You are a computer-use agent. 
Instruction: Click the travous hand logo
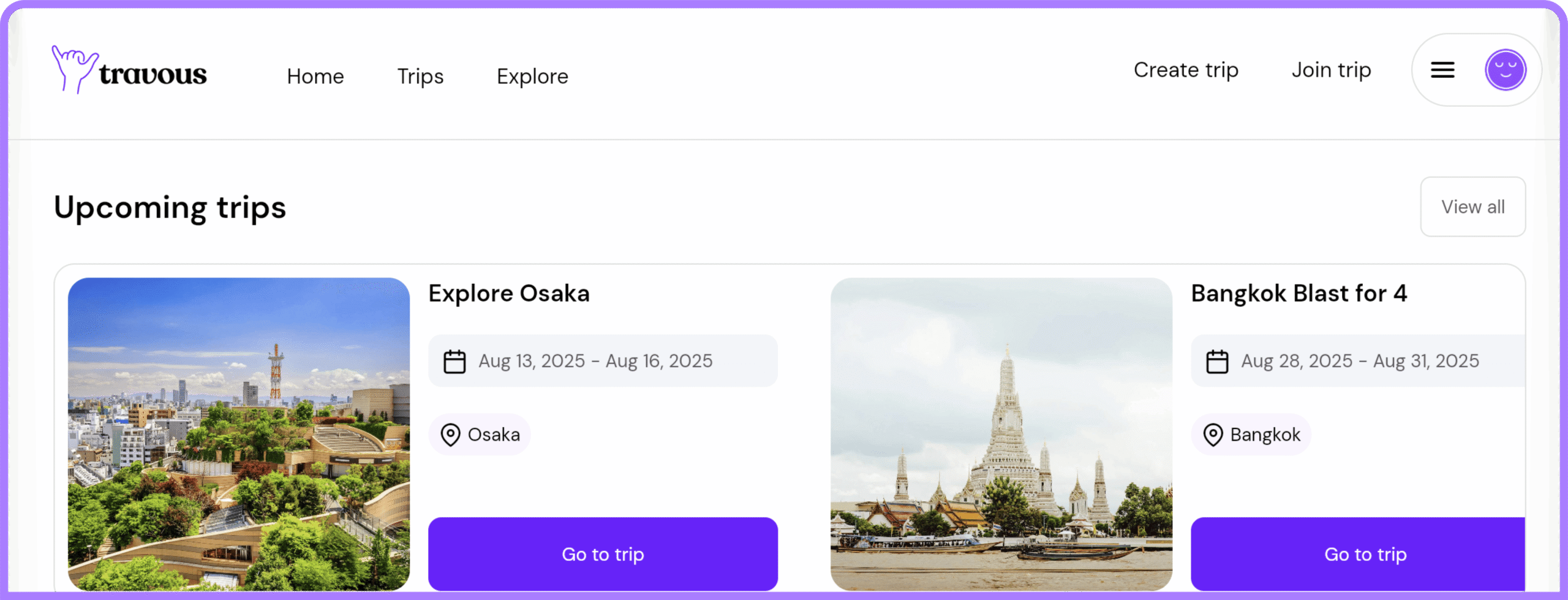(75, 69)
